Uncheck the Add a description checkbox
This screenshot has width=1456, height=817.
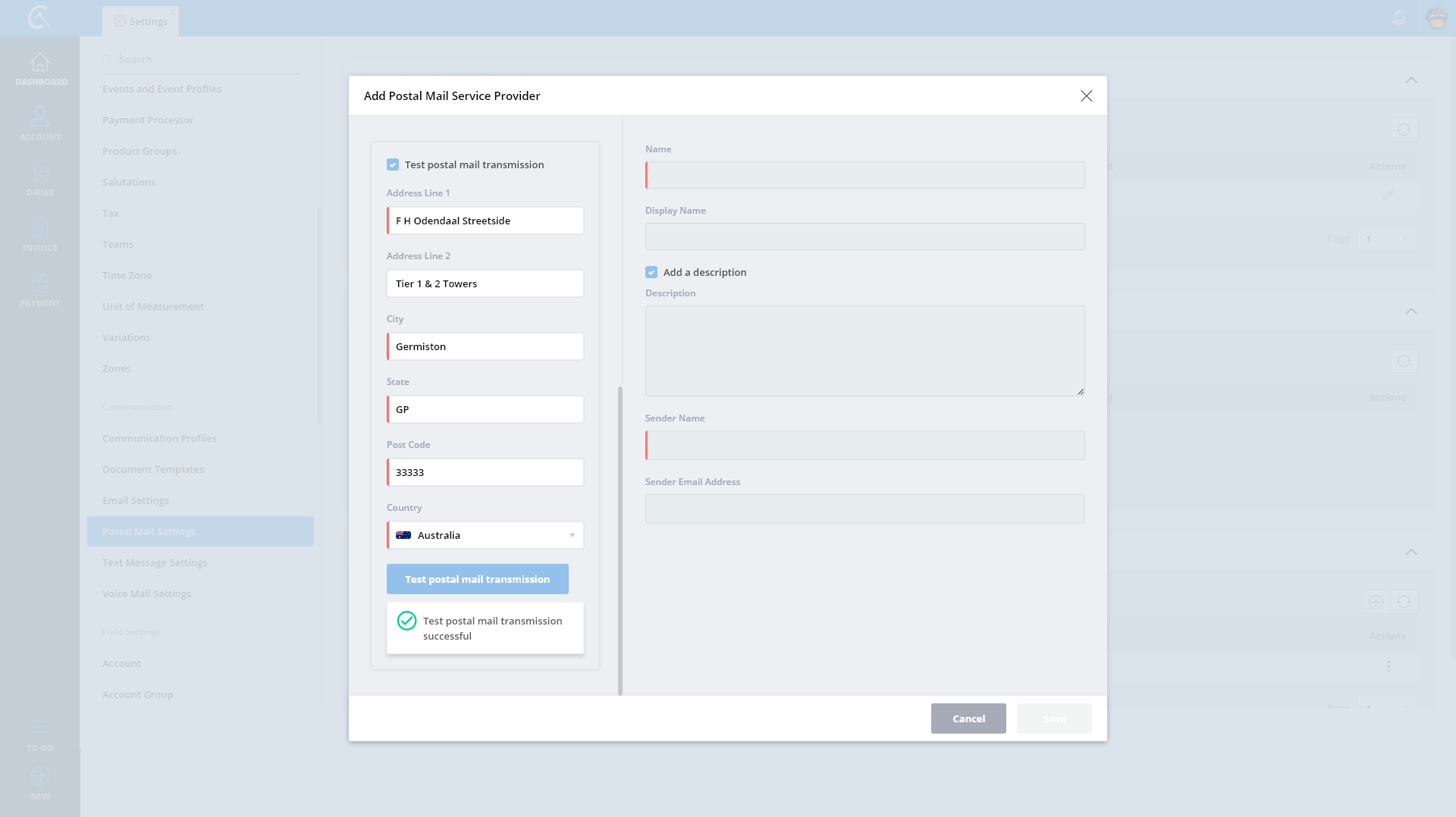coord(651,272)
